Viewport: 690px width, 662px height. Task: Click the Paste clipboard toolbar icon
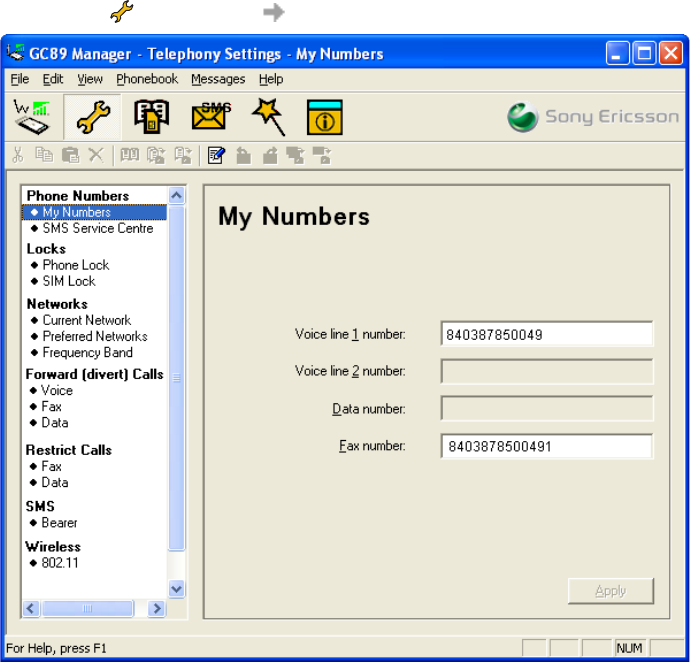tap(70, 155)
